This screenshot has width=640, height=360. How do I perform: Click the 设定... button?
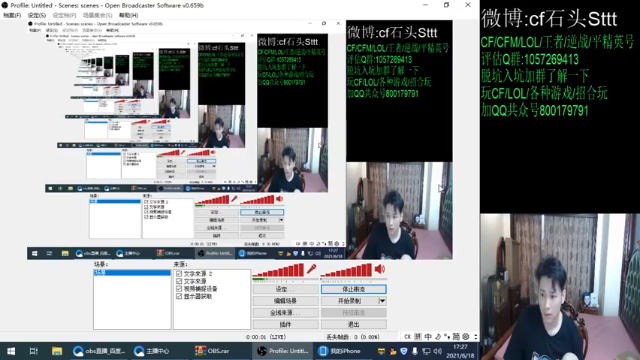285,289
